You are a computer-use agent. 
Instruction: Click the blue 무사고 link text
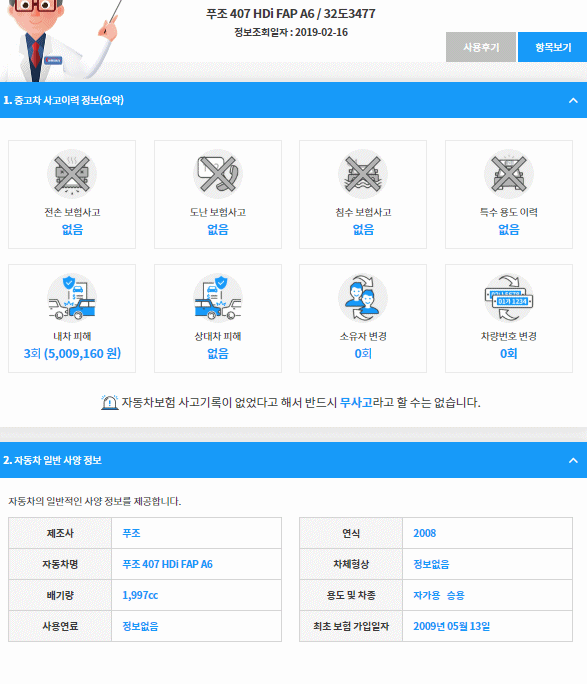(x=356, y=402)
